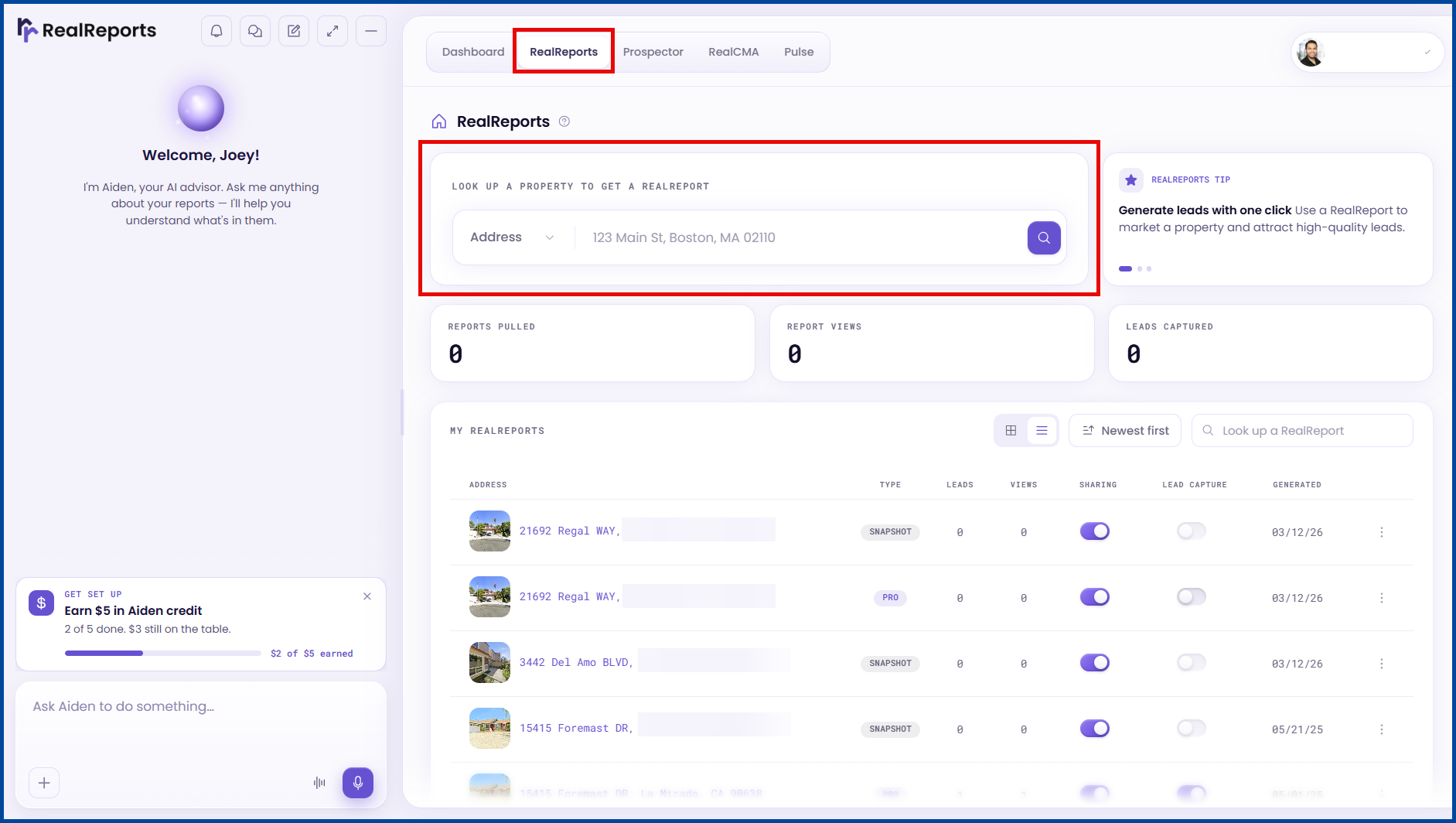Image resolution: width=1456 pixels, height=823 pixels.
Task: Enable lead capture for 15415 Foremast DR snapshot
Action: [1192, 729]
